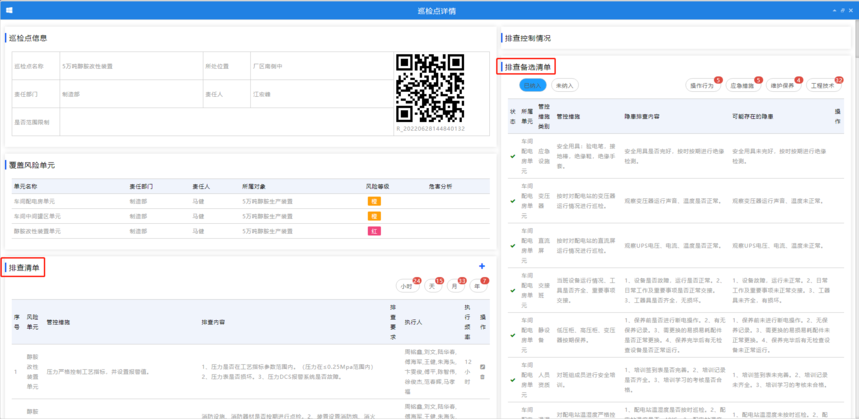Click green checkmark in 变压器 row
This screenshot has width=859, height=419.
point(513,200)
